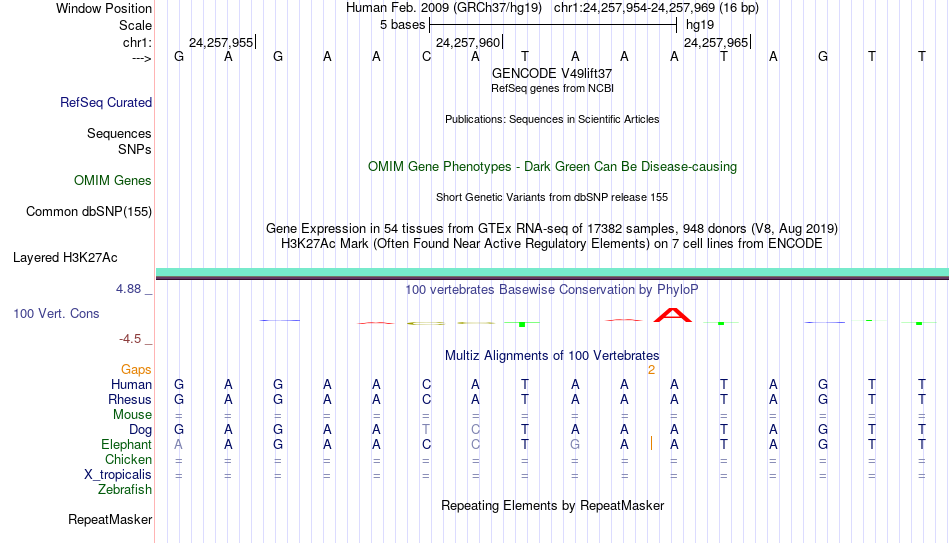The width and height of the screenshot is (950, 543).
Task: Click the teal H3K27Ac signal bar
Action: [553, 272]
